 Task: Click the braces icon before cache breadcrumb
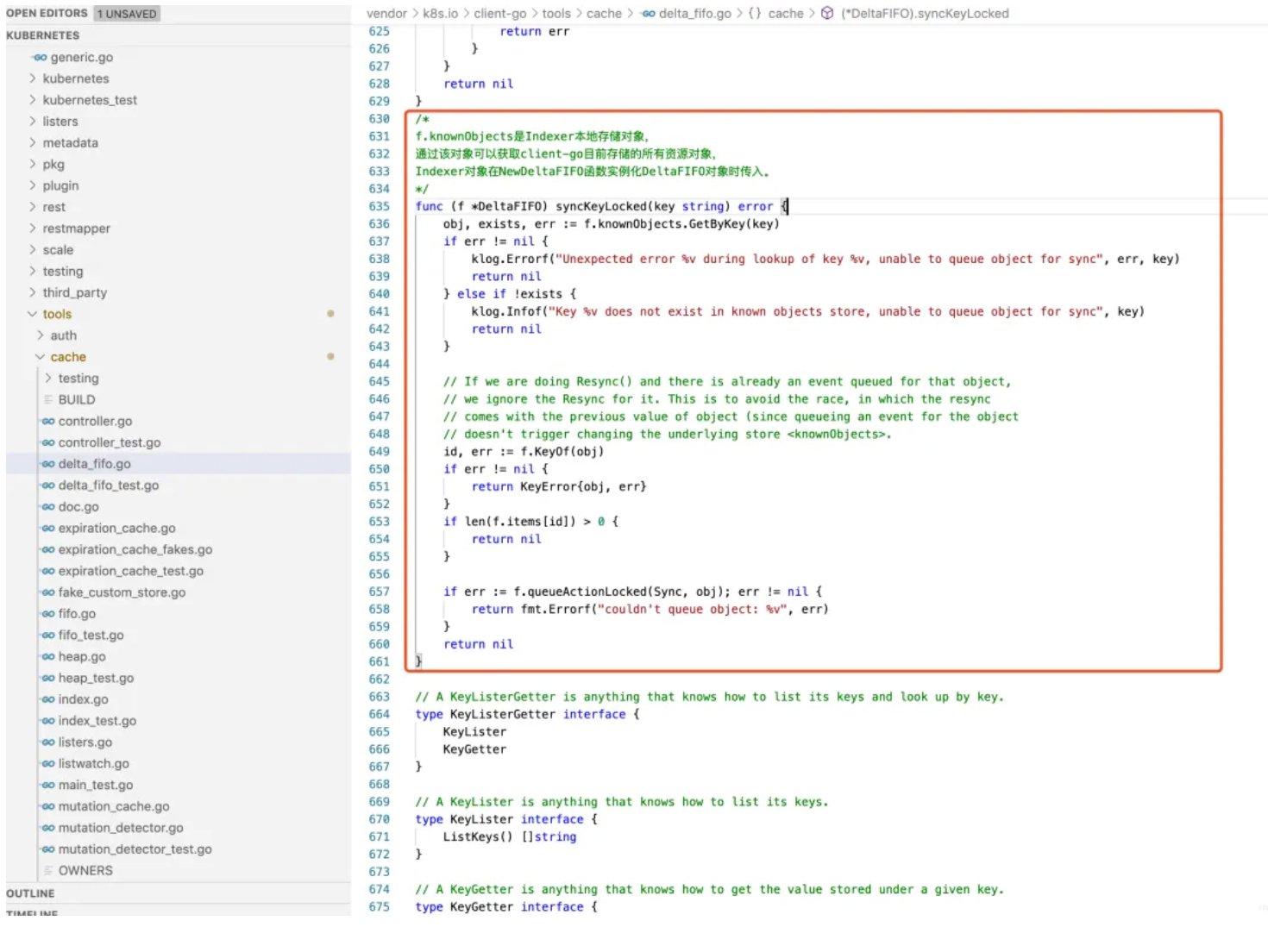click(x=755, y=14)
